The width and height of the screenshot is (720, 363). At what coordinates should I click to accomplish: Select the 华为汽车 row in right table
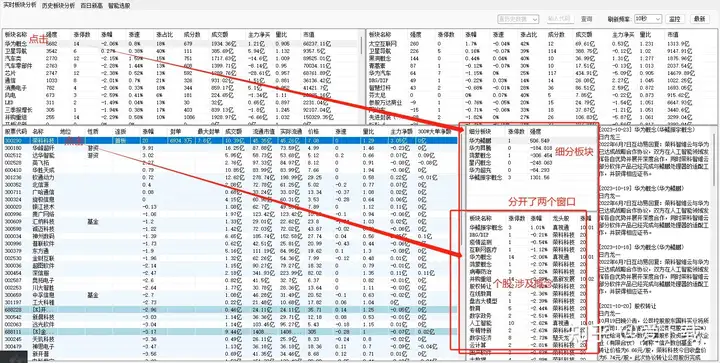tap(542, 73)
